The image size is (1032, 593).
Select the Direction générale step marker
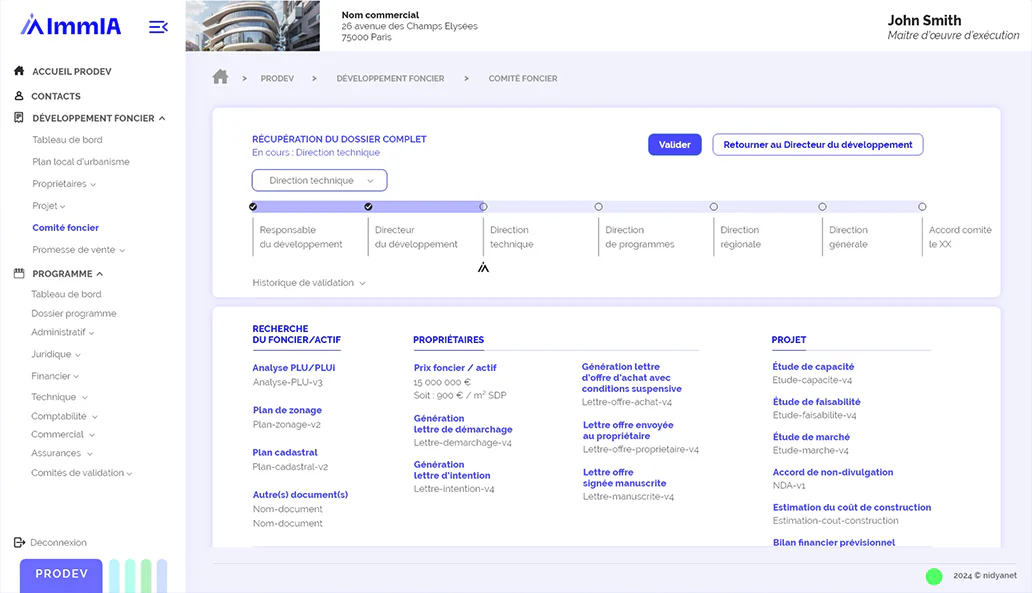coord(822,207)
